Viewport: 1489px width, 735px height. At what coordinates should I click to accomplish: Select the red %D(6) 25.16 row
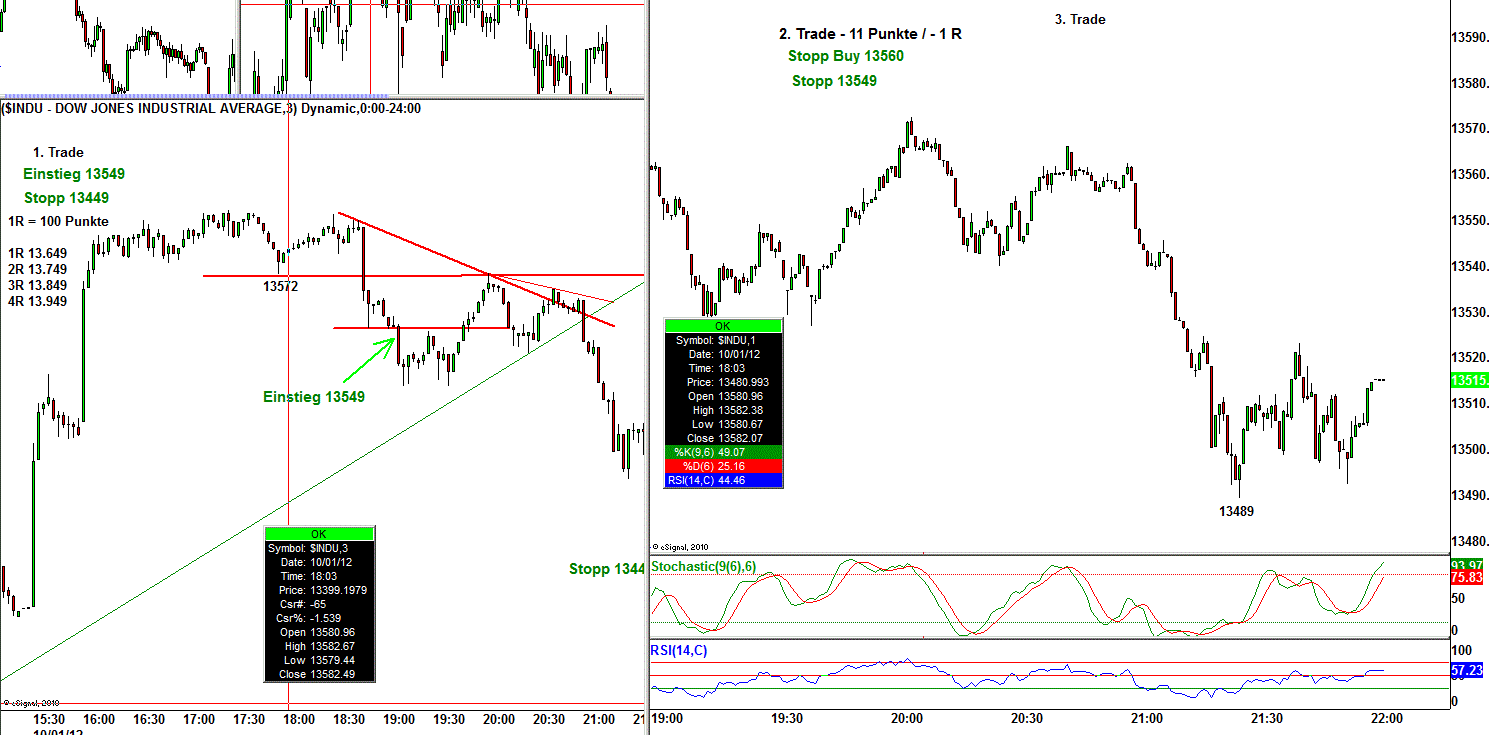[x=722, y=466]
